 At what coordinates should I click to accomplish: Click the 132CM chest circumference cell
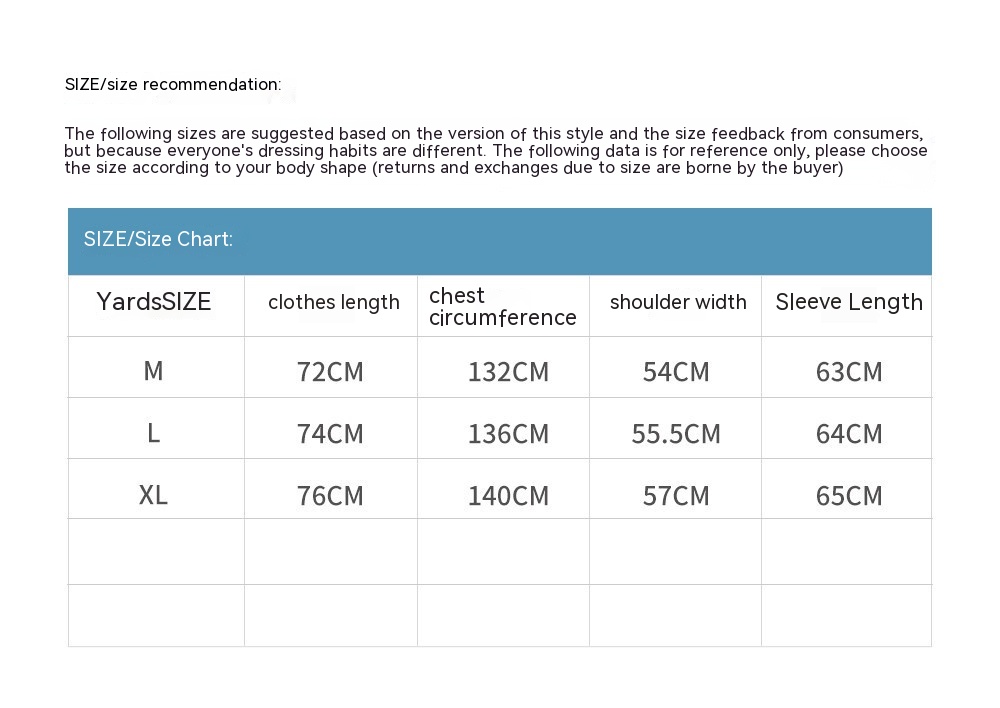[508, 372]
